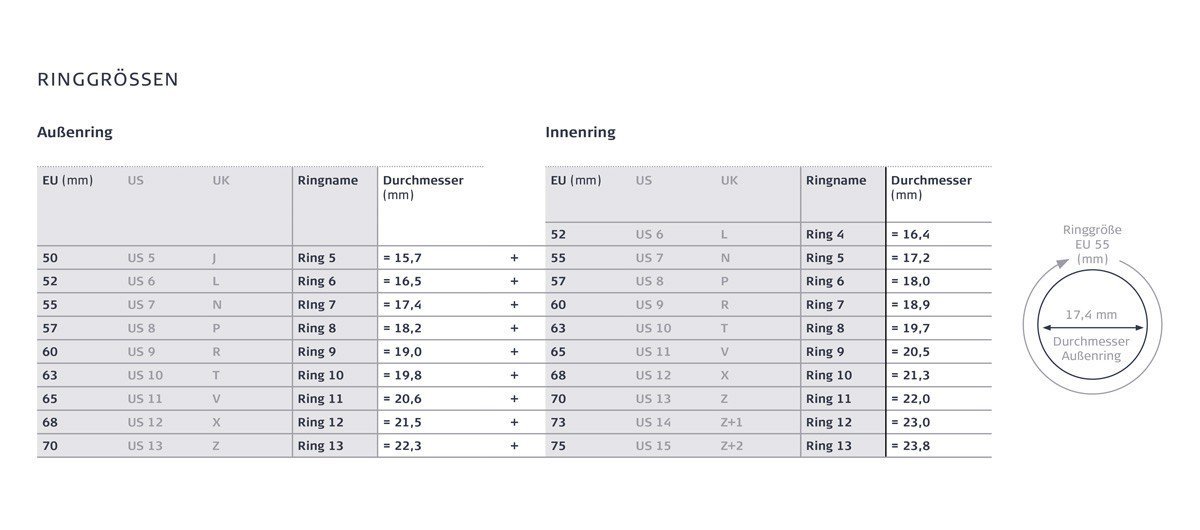Select the Z+1 UK size cell

(732, 422)
